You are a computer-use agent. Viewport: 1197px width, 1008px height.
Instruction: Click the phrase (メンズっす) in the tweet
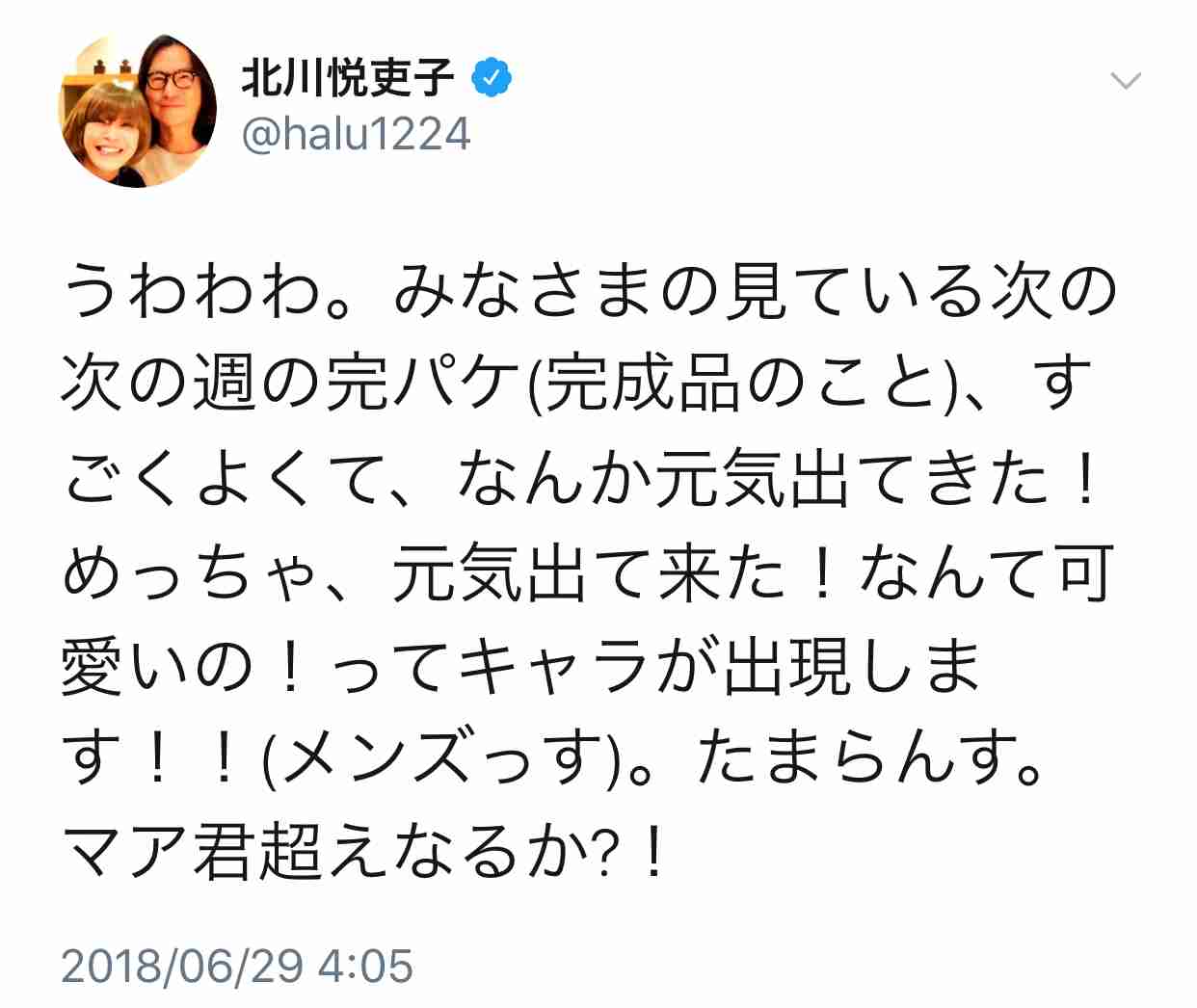pyautogui.click(x=440, y=759)
